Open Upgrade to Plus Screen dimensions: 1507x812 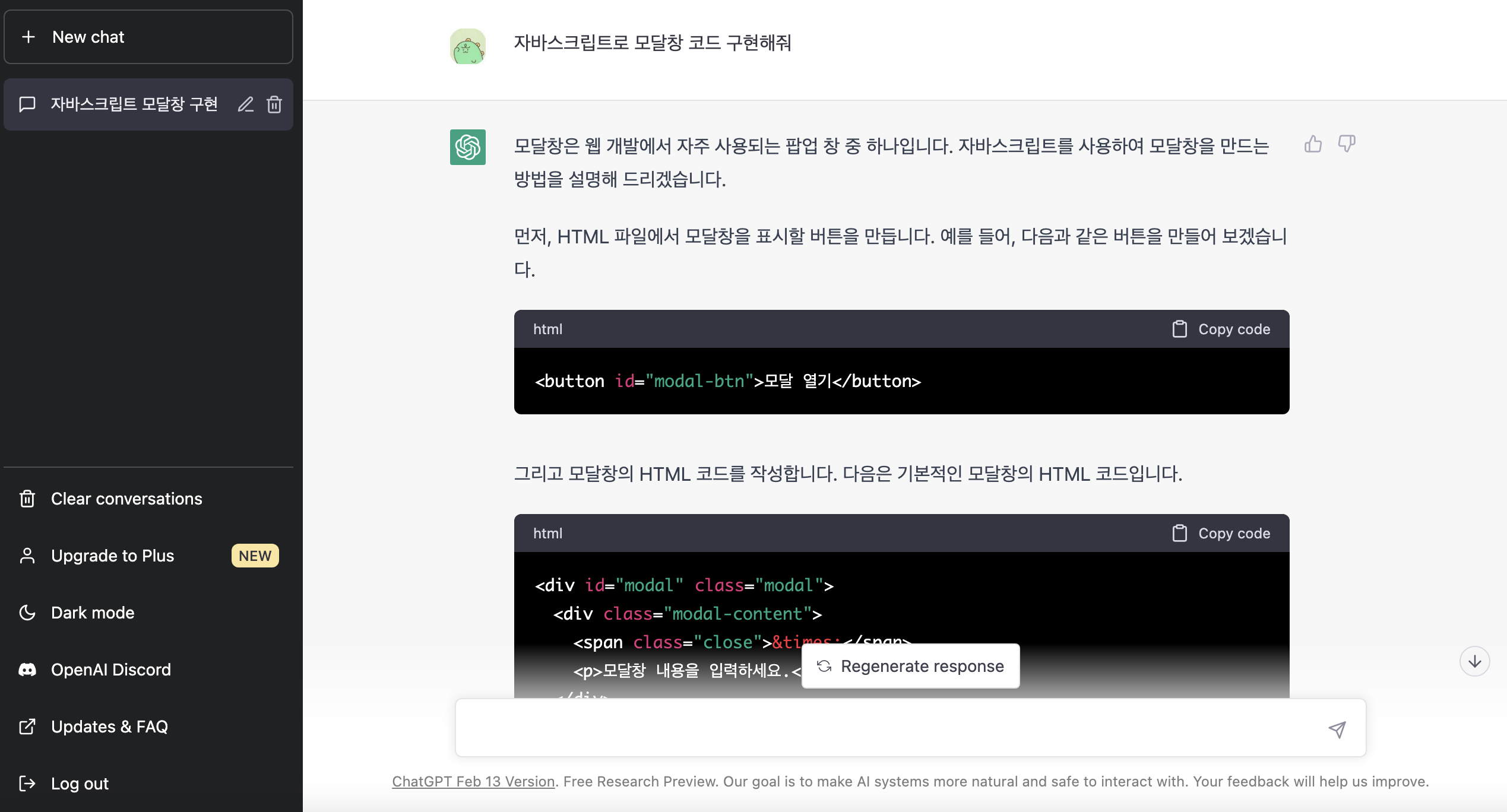113,556
